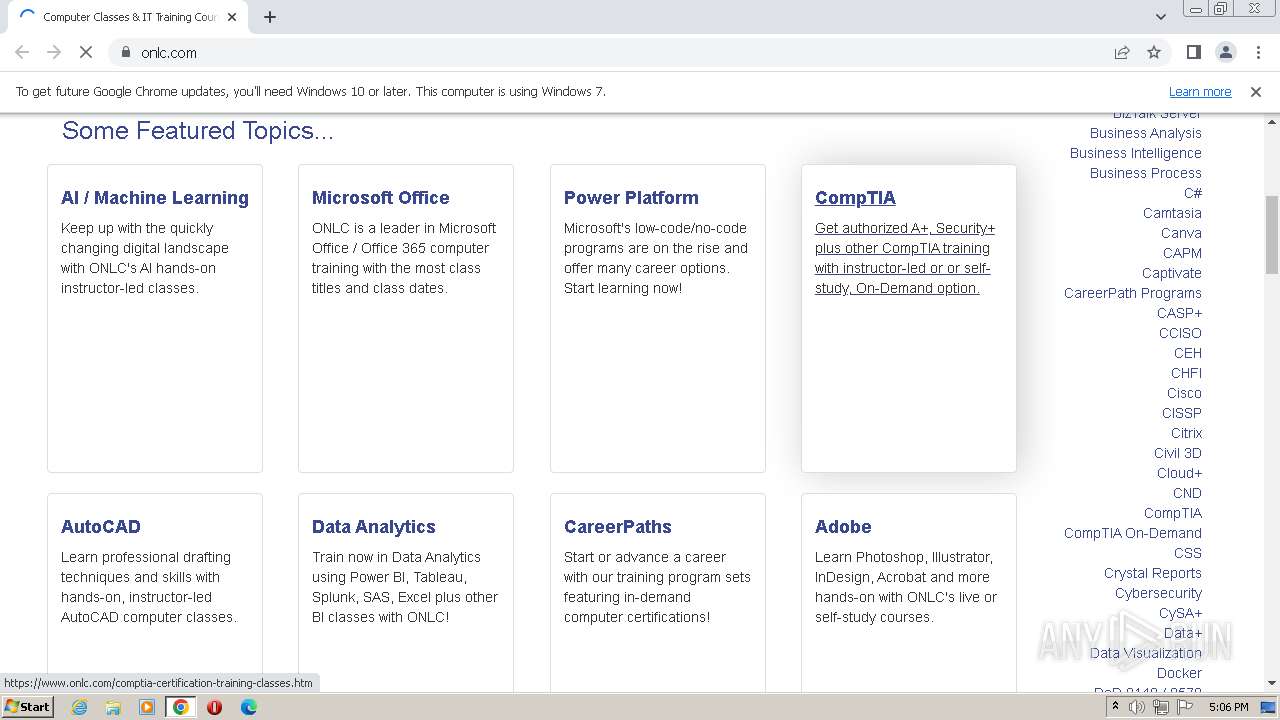Dismiss the Chrome update notification bar
The image size is (1280, 720).
1256,91
